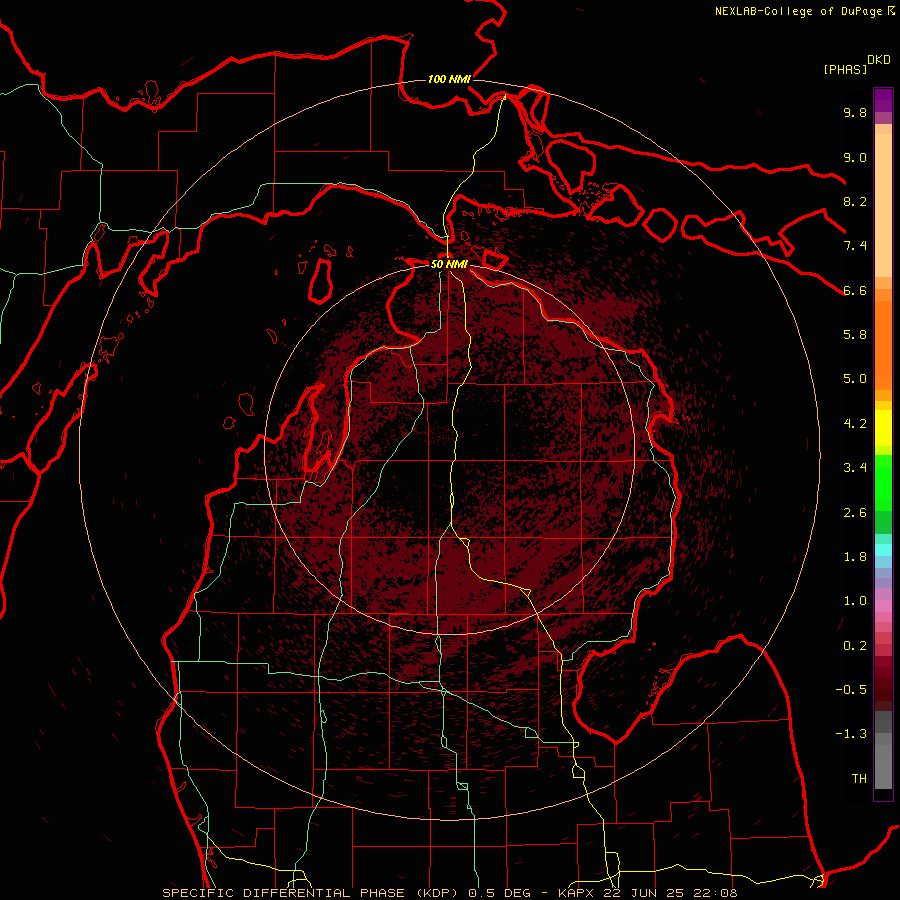The height and width of the screenshot is (900, 900).
Task: Select the -1.3 legend value
Action: [851, 734]
